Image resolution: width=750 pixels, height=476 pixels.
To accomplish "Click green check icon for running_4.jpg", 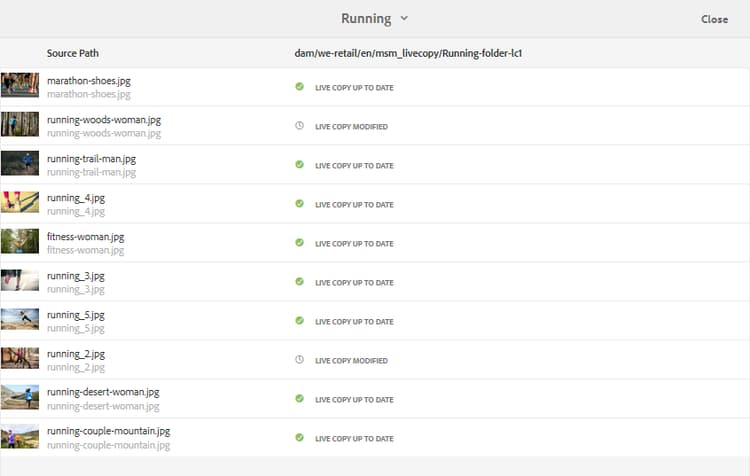I will tap(299, 203).
